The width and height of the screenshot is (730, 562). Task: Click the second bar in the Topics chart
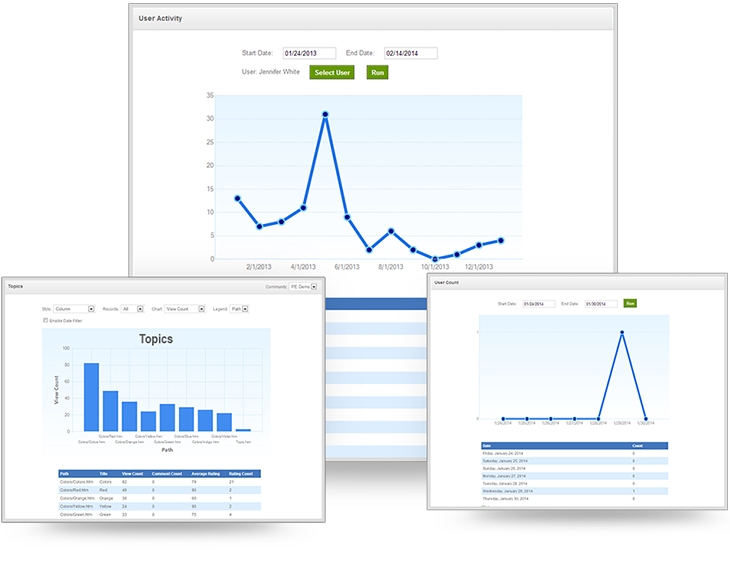click(110, 411)
